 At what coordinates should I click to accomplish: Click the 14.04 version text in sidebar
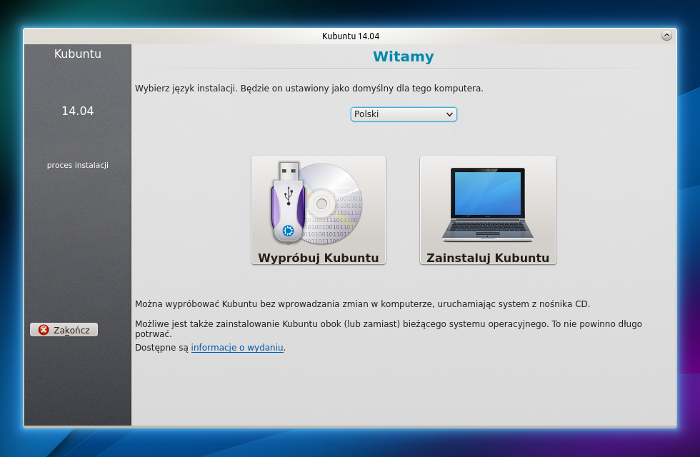point(78,111)
